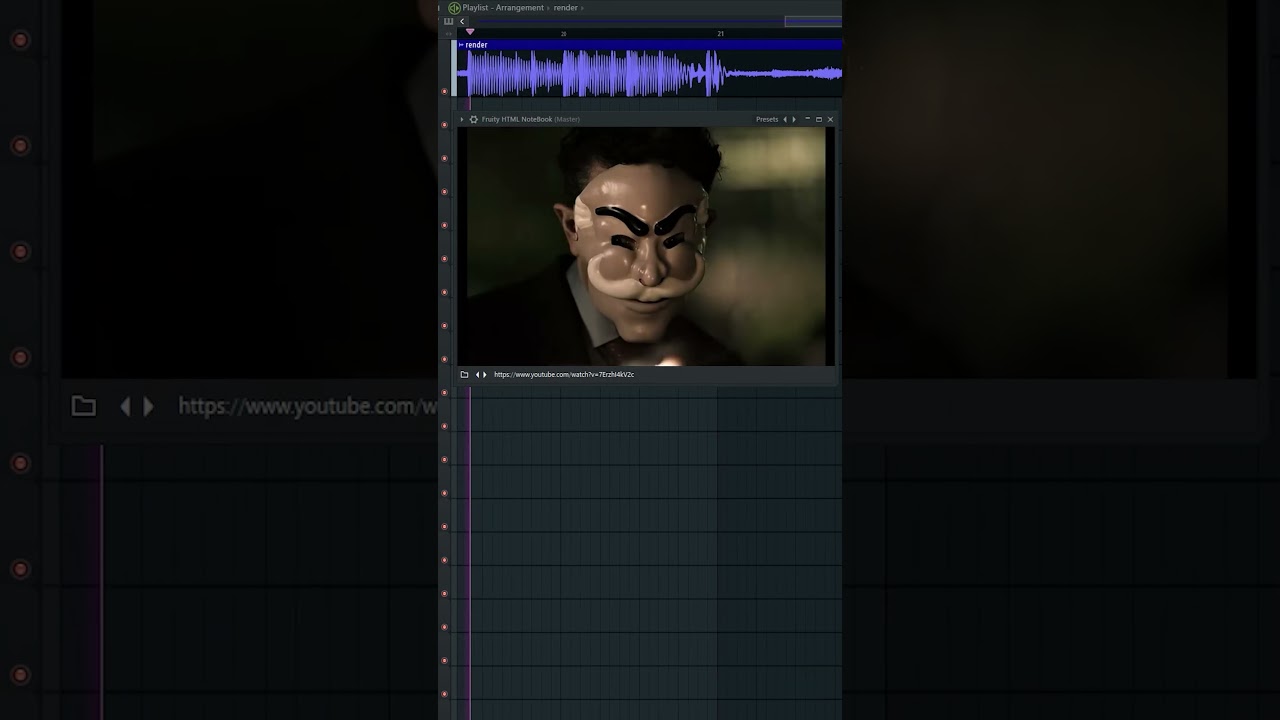Toggle the piano keys icon below Playlist title
Image resolution: width=1280 pixels, height=720 pixels.
(x=449, y=21)
